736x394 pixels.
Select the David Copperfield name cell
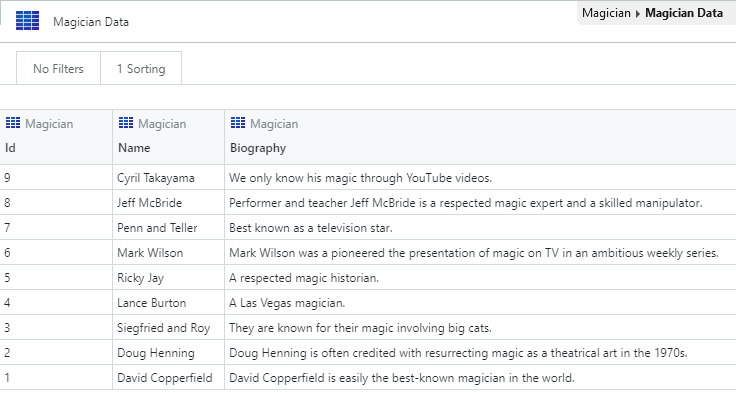[x=169, y=378]
